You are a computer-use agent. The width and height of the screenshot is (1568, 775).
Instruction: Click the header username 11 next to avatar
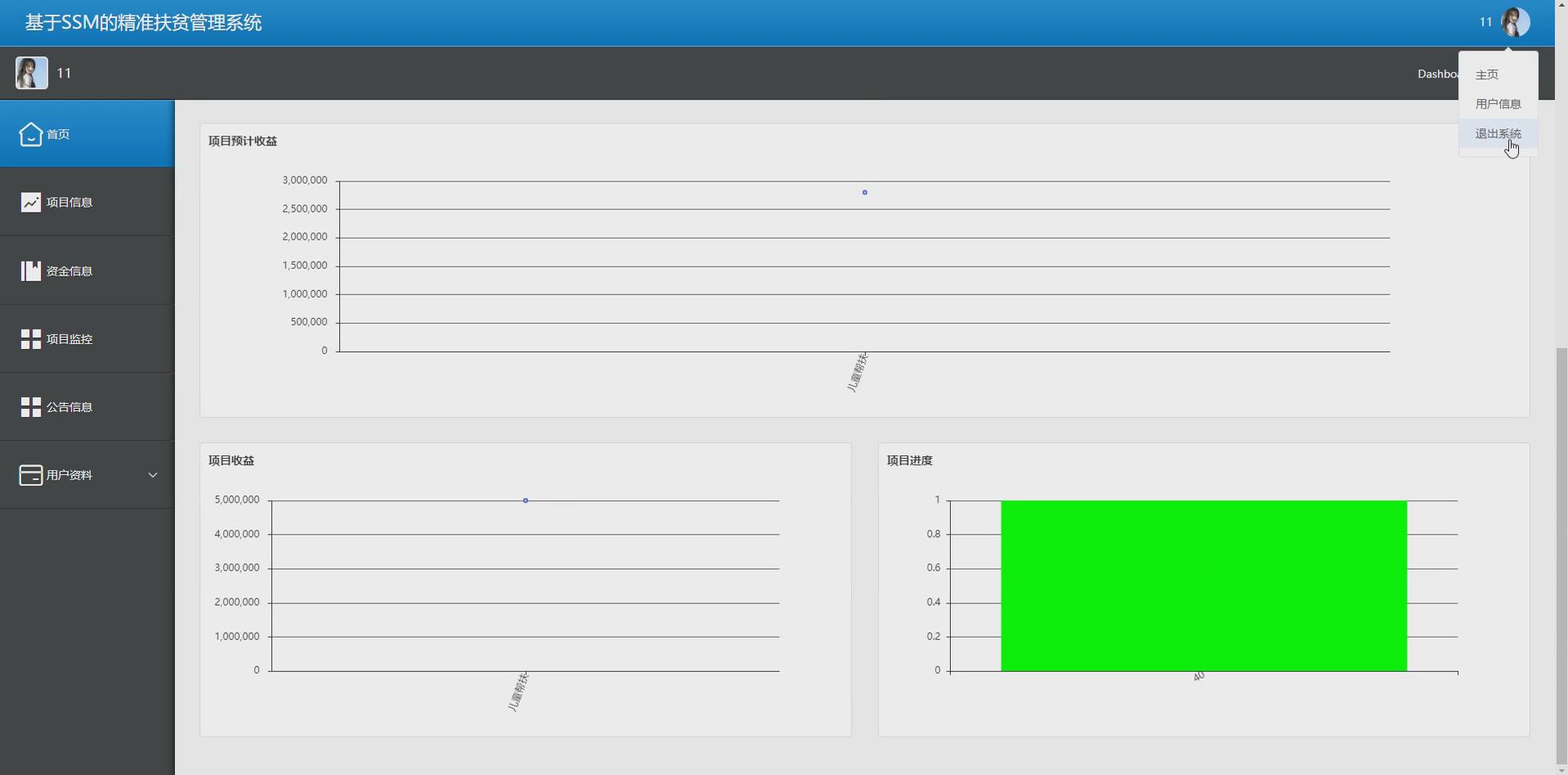point(1485,22)
